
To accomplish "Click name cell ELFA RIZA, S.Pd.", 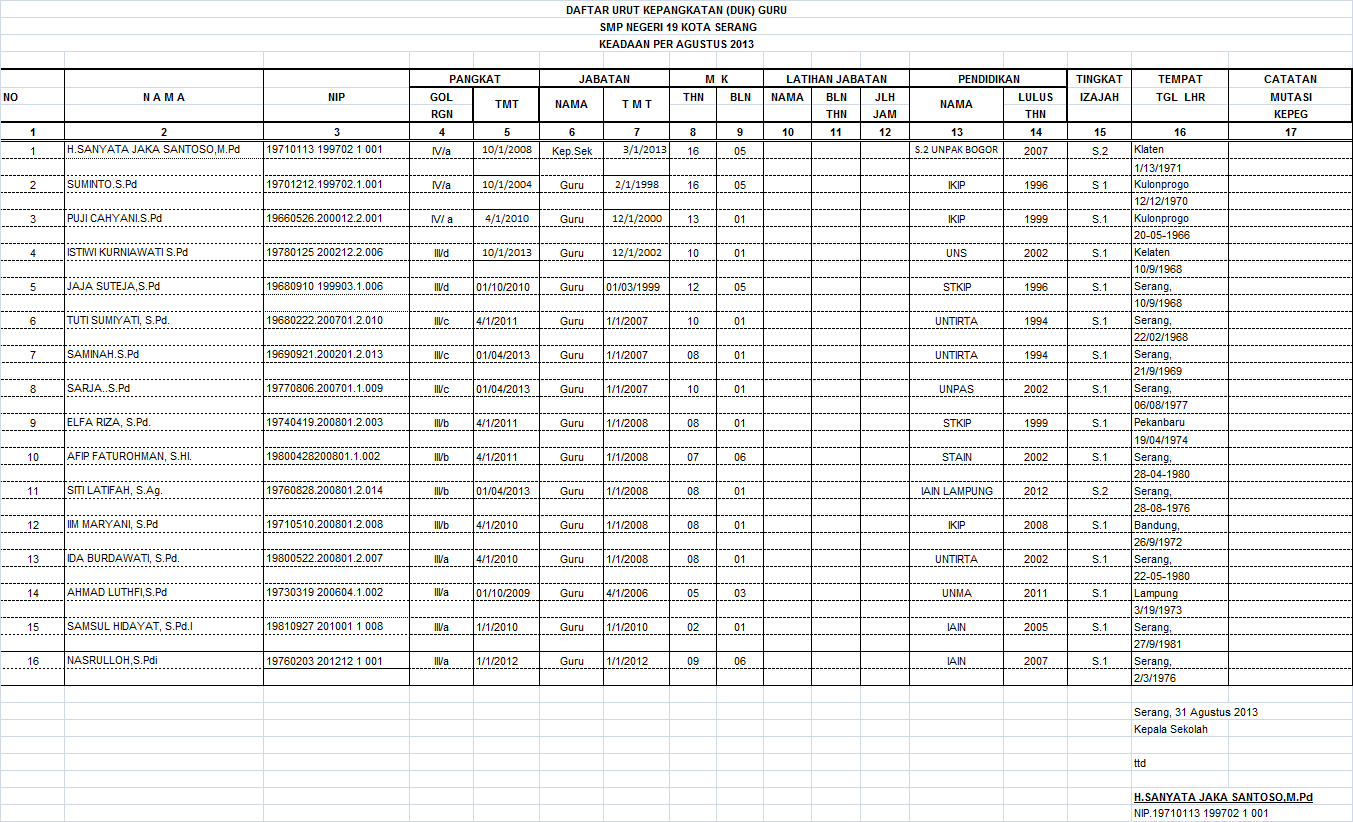I will click(164, 423).
